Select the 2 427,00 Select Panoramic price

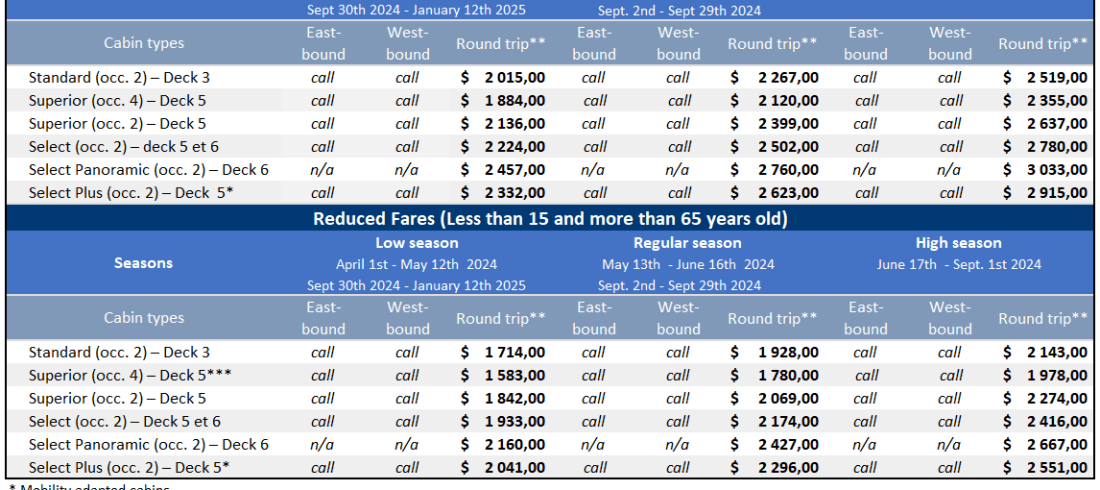(x=787, y=444)
